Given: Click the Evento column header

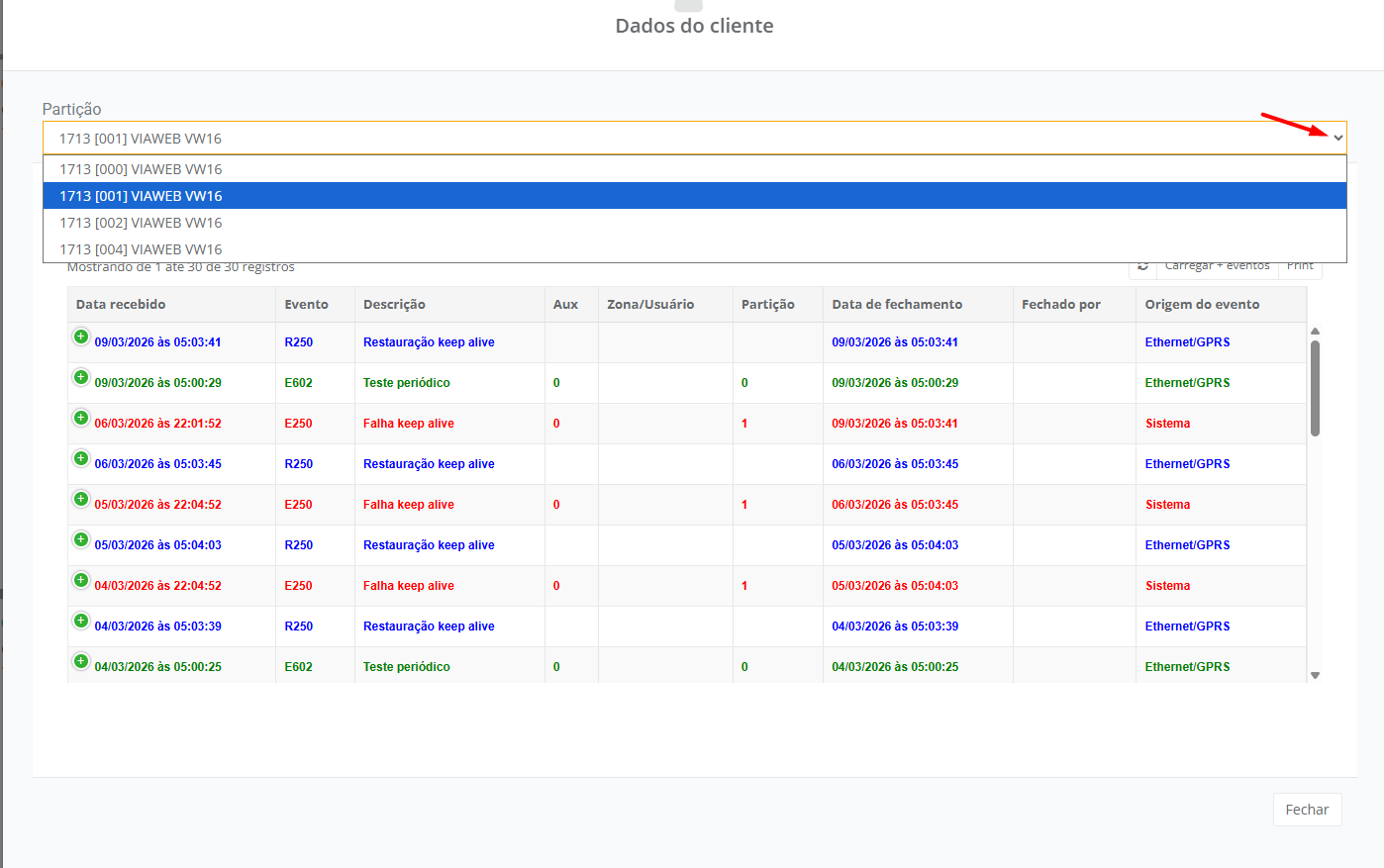Looking at the screenshot, I should click(x=306, y=305).
